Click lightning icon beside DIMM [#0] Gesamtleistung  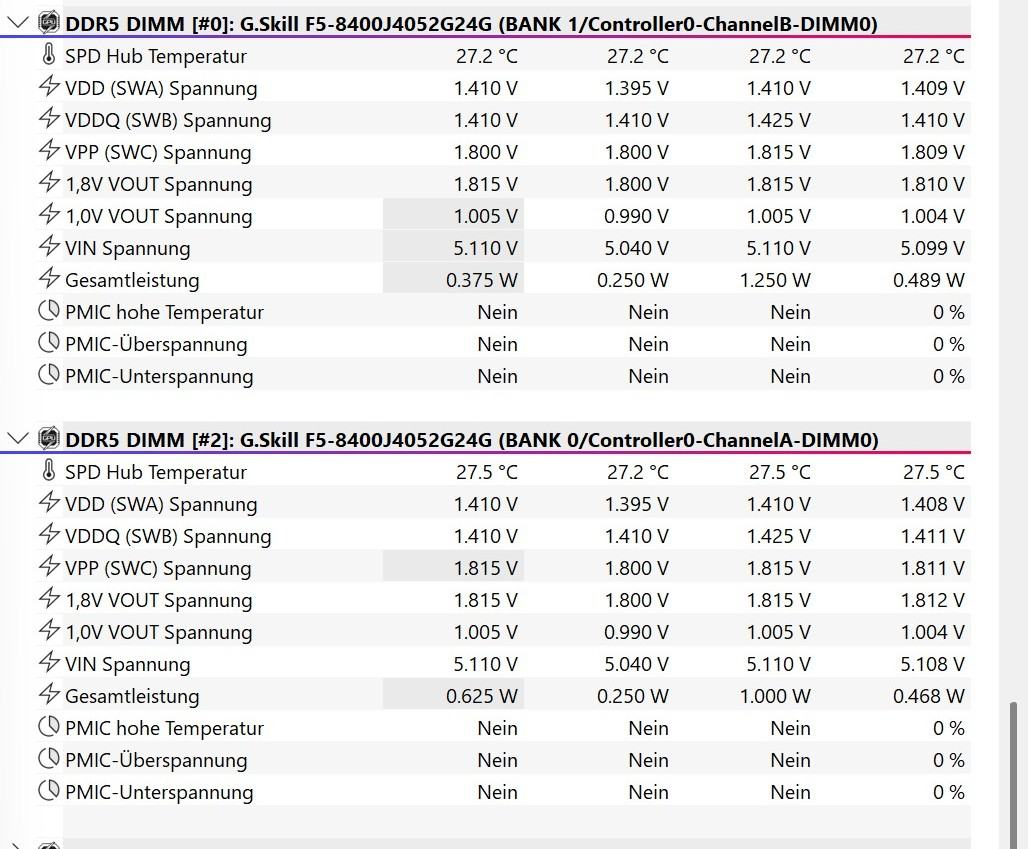[x=49, y=279]
